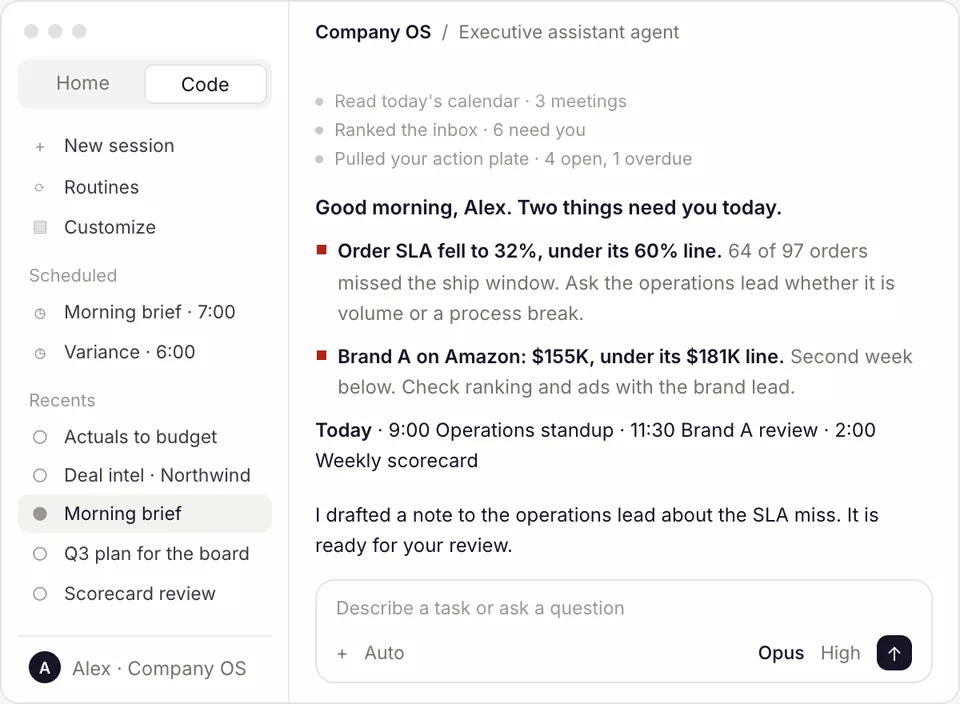The image size is (960, 704).
Task: Click the Good morning, Alex heading
Action: 549,208
